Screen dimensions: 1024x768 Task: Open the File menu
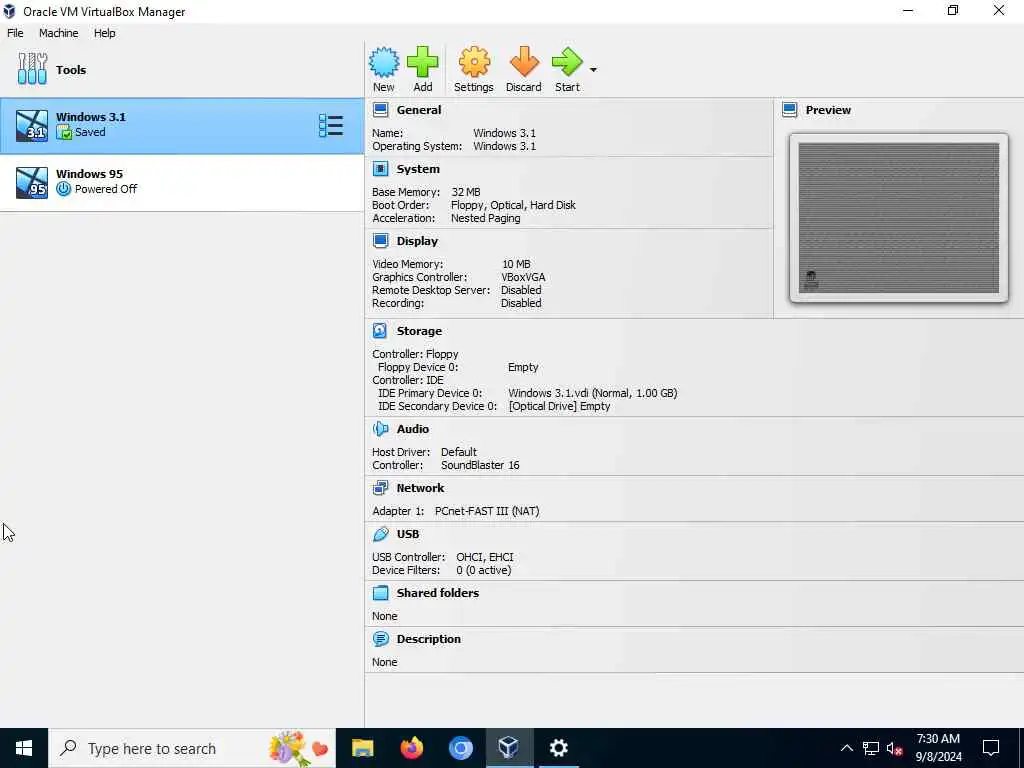point(15,33)
